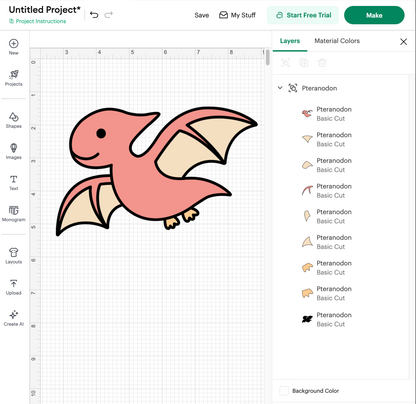
Task: Select the pink body Pteranodon layer thumbnail
Action: pos(307,114)
